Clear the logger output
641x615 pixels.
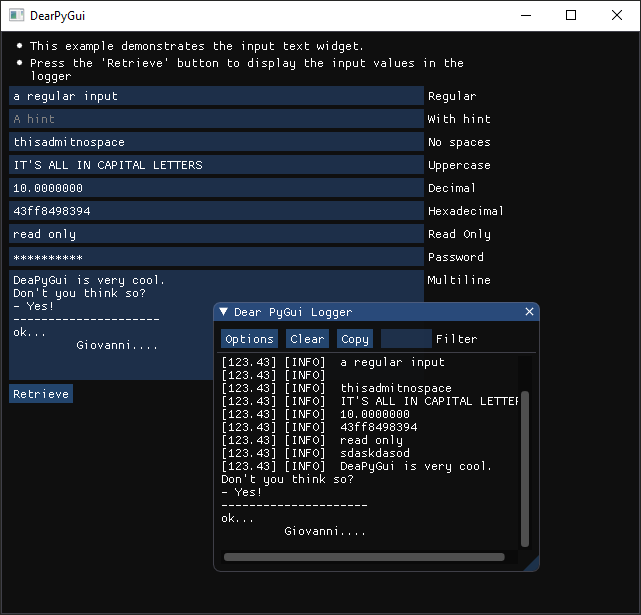point(307,339)
